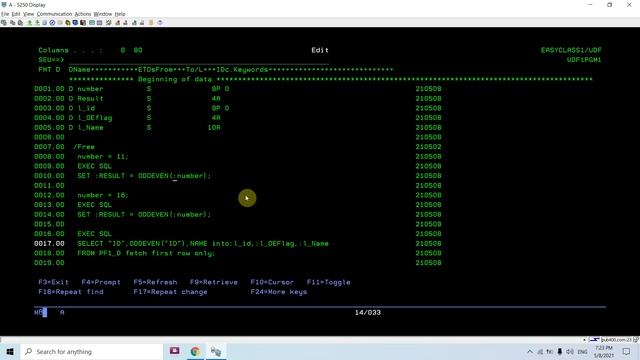Click sequence number 0019.00
Screen dimensions: 640x360
coord(49,263)
